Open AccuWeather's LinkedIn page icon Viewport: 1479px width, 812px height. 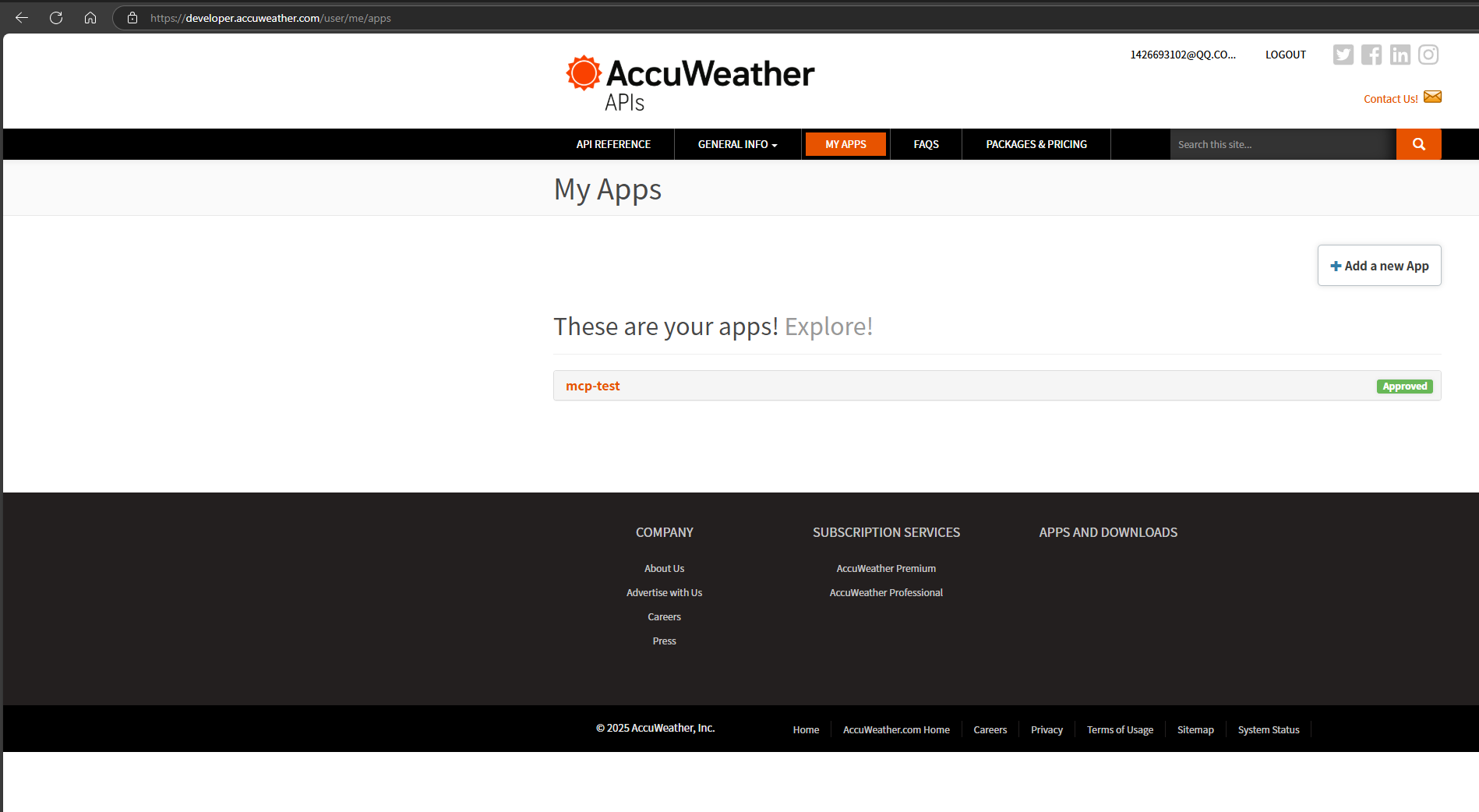(x=1400, y=55)
